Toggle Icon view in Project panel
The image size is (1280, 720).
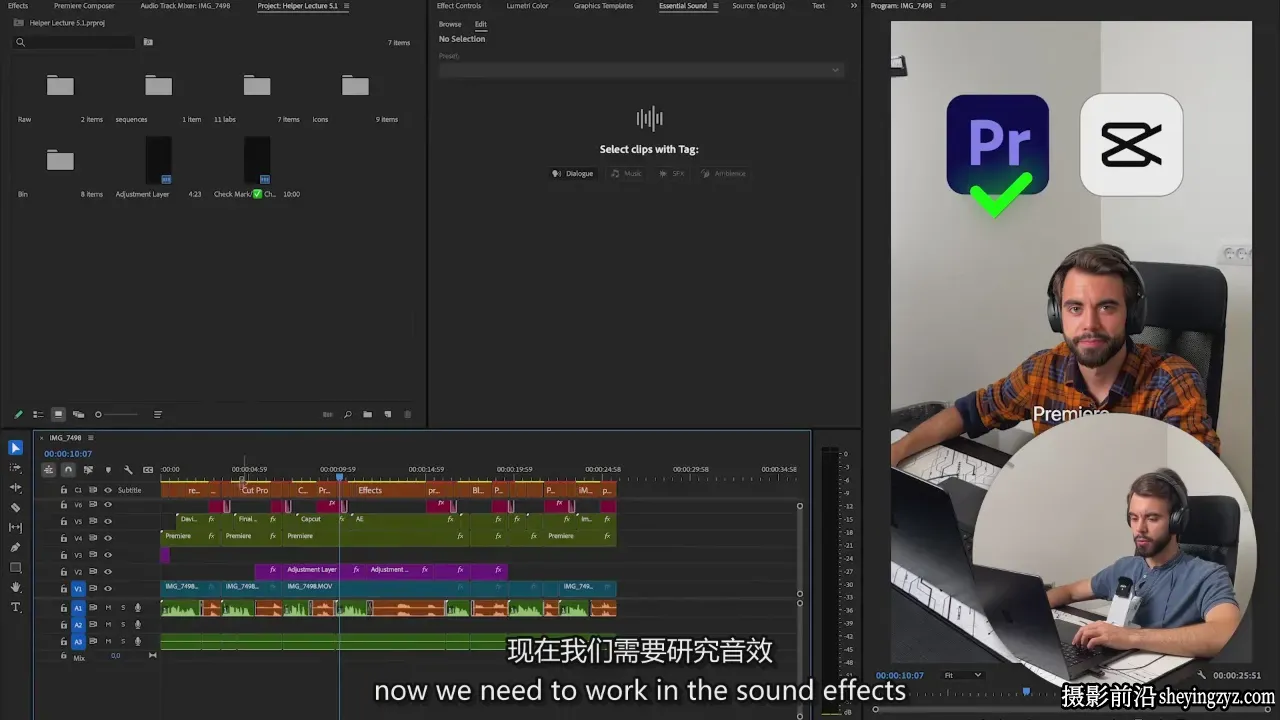coord(58,414)
